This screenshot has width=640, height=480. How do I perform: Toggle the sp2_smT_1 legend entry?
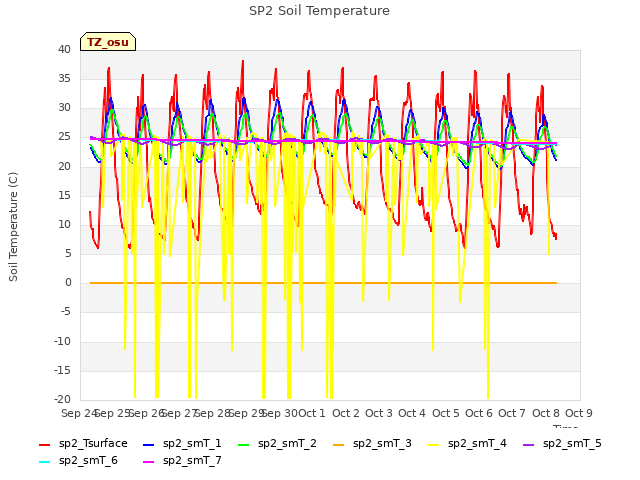pos(182,444)
